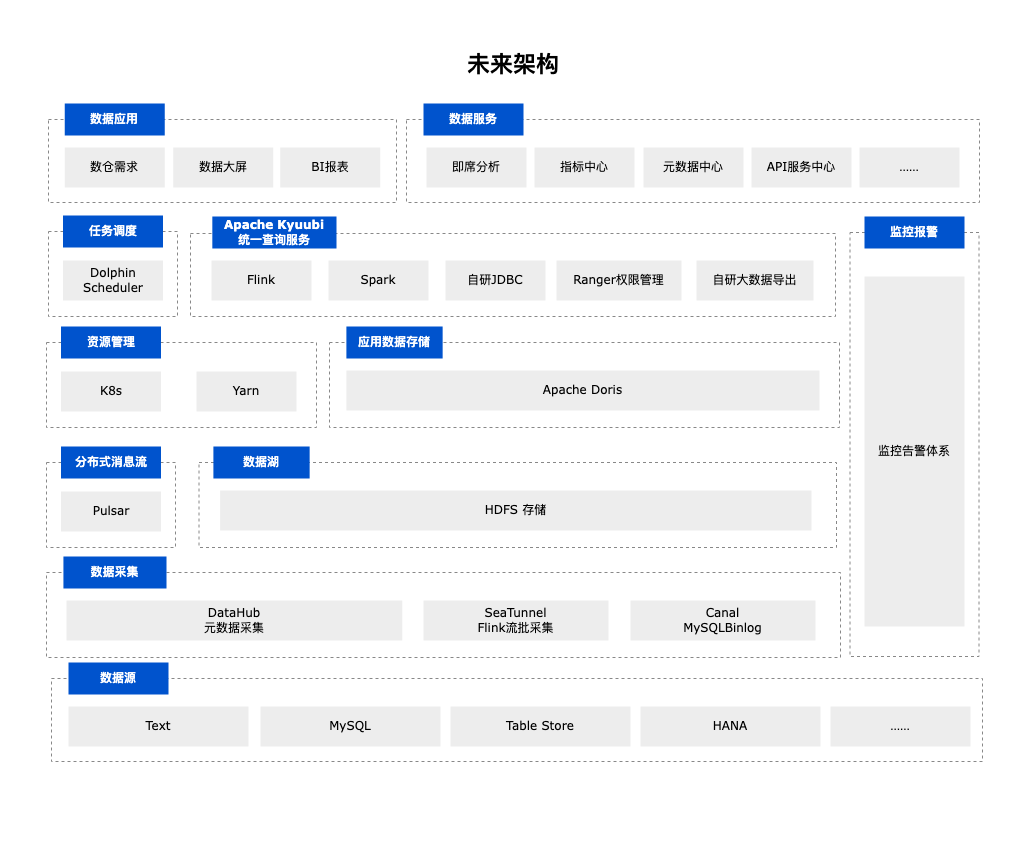Click the Spark box

[x=378, y=280]
